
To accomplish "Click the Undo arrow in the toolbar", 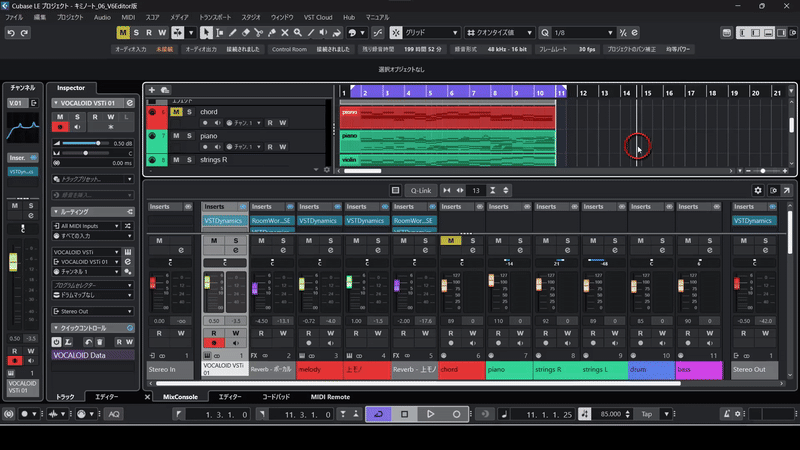I will pos(11,33).
